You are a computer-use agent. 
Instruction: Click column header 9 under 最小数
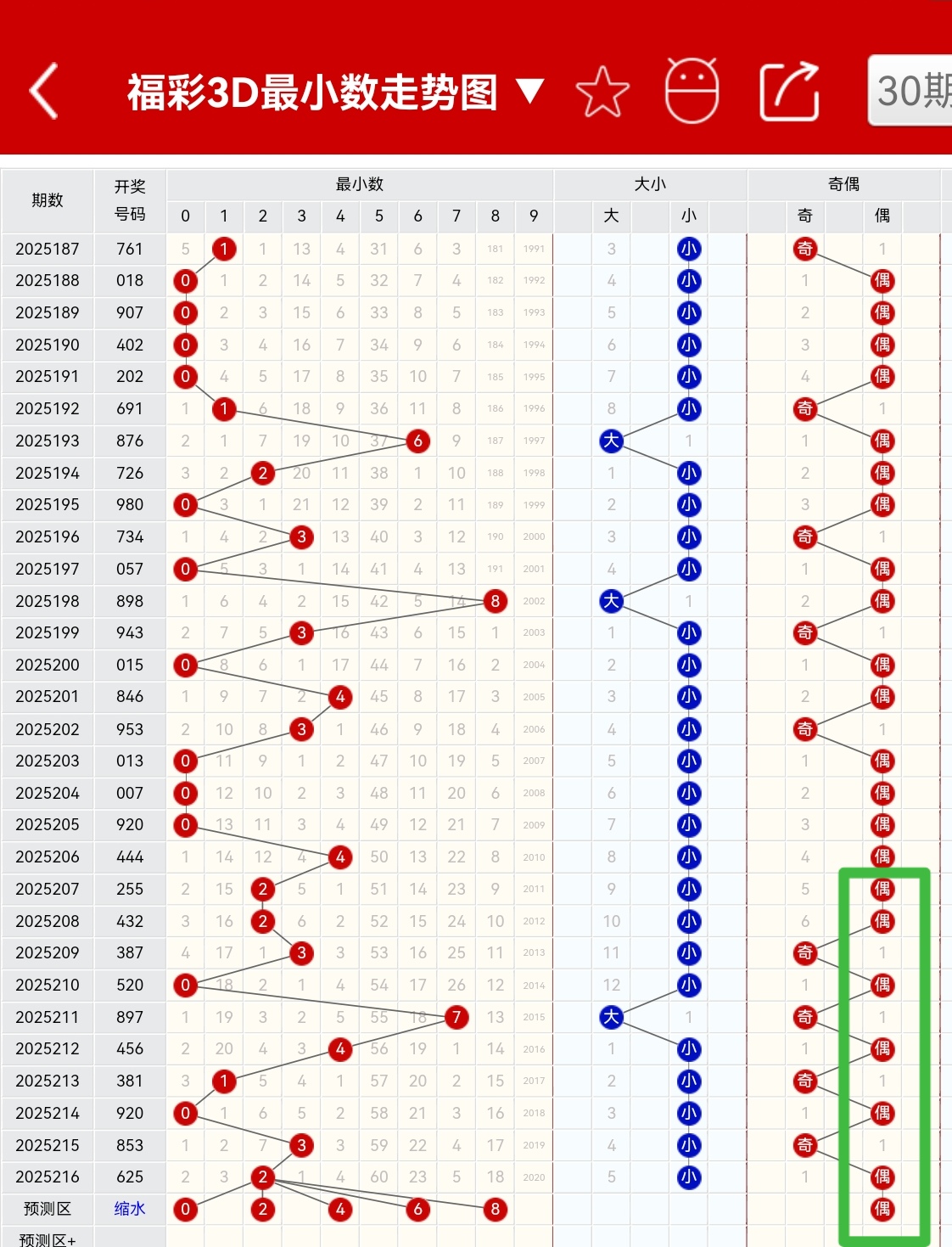coord(534,216)
